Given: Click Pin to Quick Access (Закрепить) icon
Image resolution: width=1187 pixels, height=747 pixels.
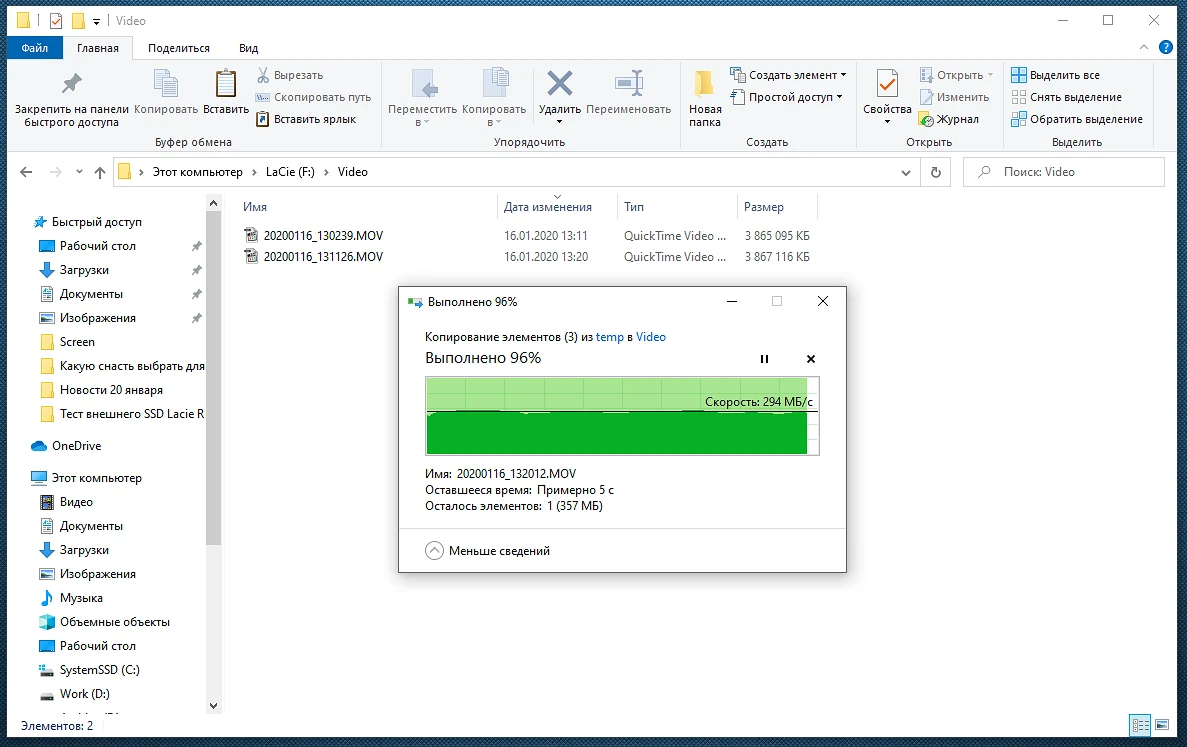Looking at the screenshot, I should click(72, 84).
